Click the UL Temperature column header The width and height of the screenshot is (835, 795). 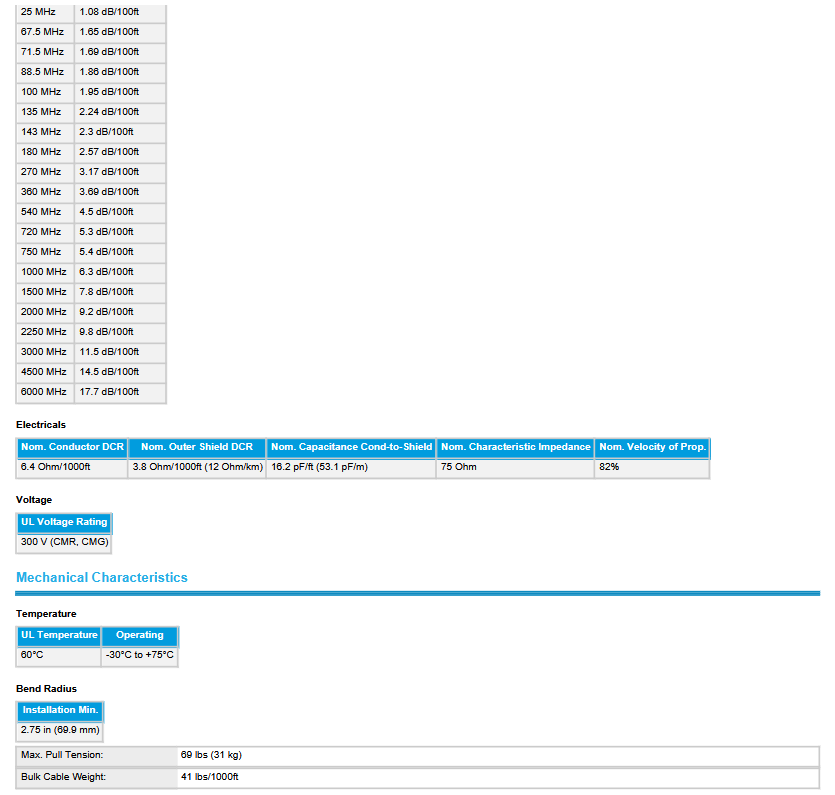point(59,635)
